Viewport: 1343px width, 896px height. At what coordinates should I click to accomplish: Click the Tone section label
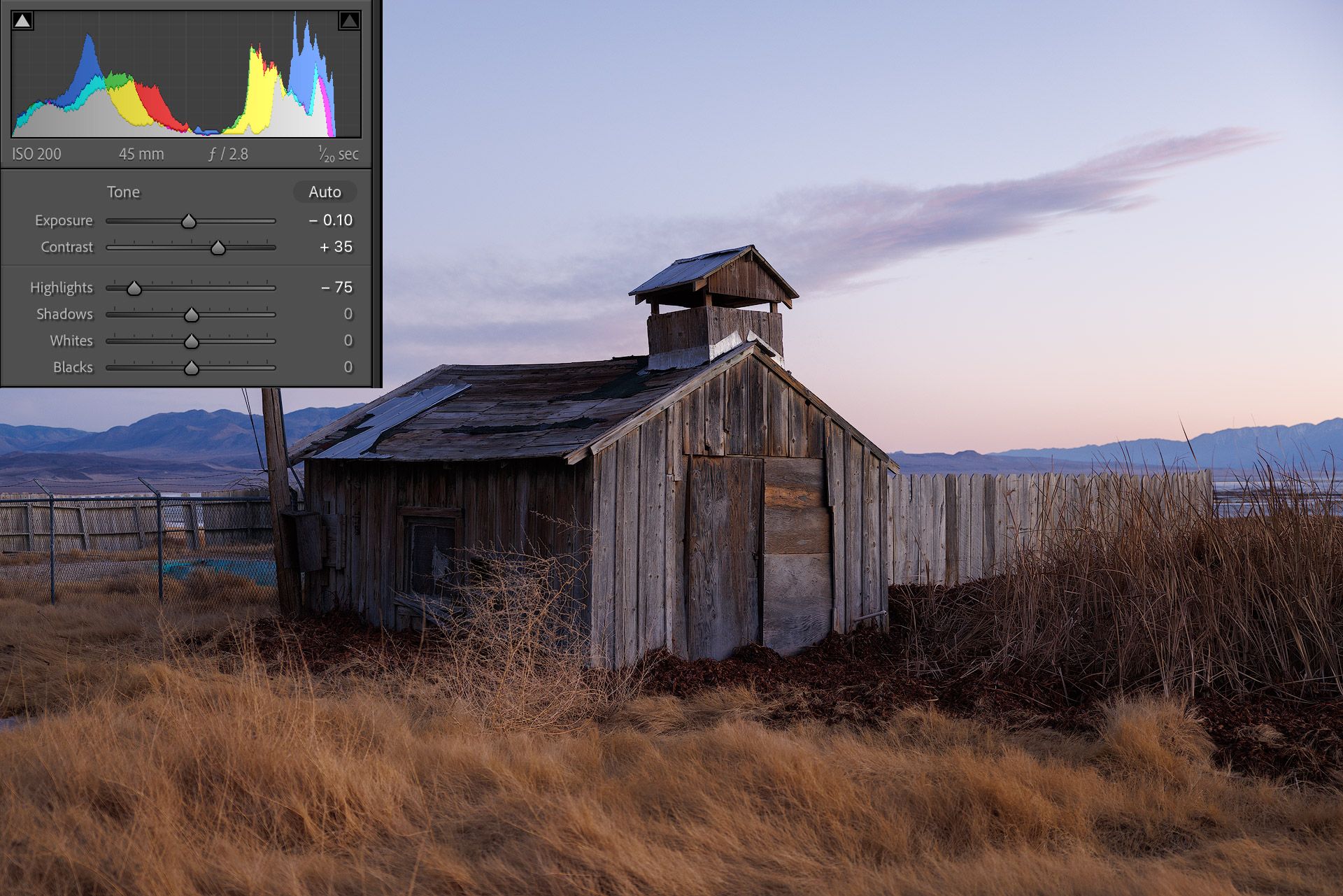123,192
